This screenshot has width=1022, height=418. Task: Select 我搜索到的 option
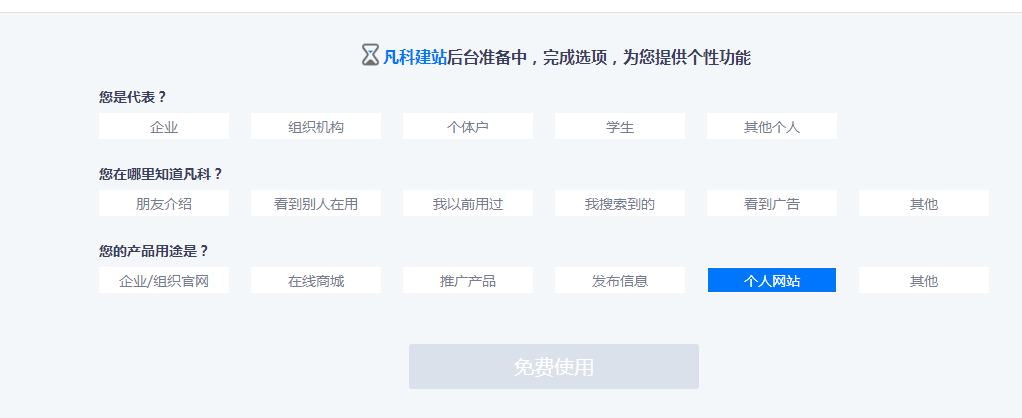pos(620,203)
